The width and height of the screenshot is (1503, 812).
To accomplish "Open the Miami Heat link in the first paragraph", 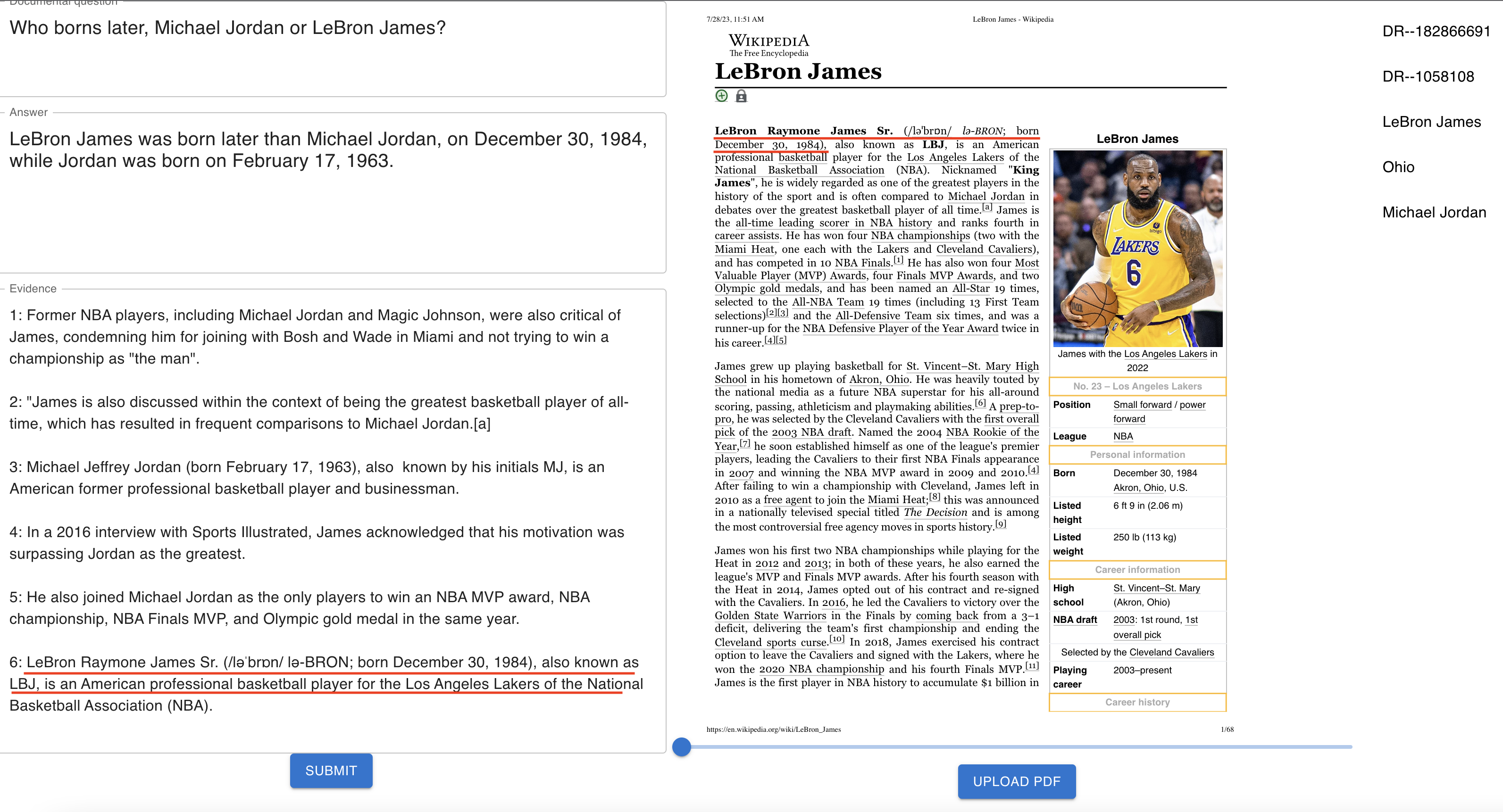I will [x=744, y=249].
